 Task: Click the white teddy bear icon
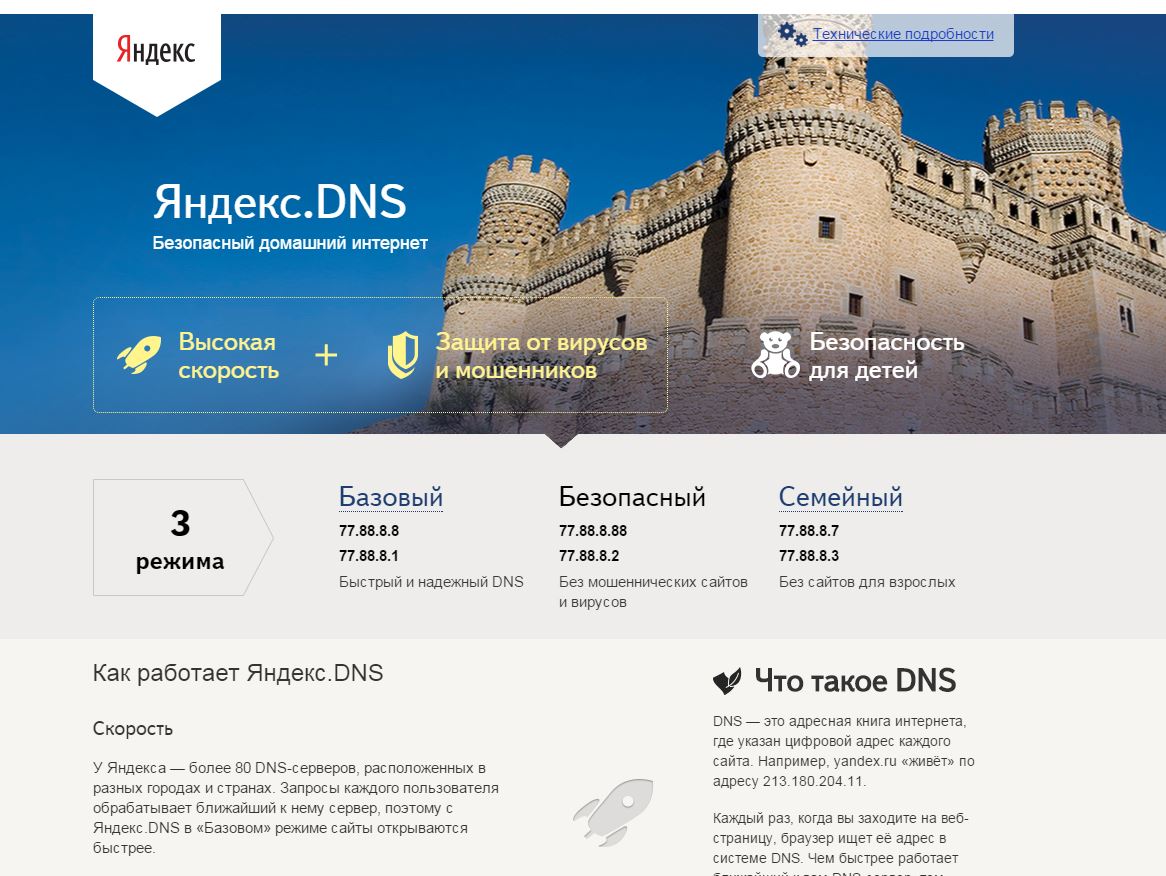774,355
